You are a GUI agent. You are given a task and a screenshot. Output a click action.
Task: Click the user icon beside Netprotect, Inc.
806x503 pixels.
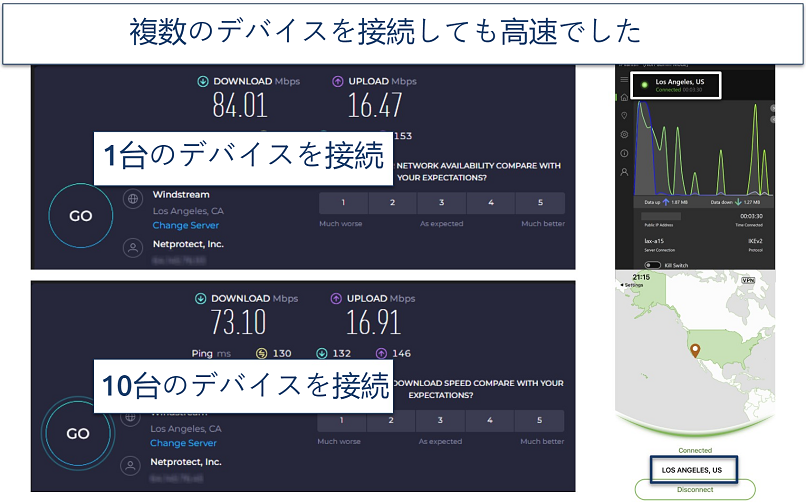132,246
